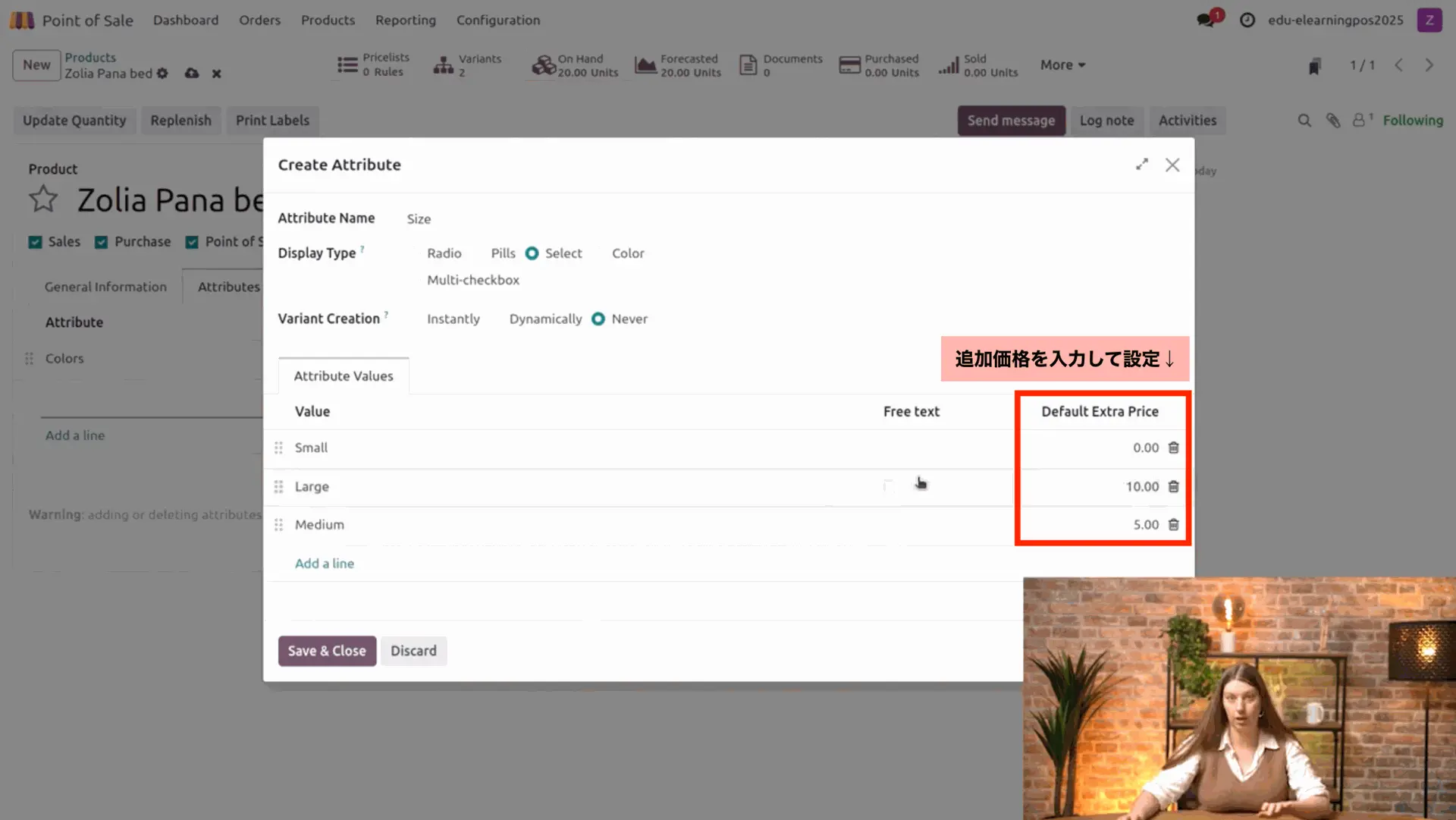Open the Configuration menu
The height and width of the screenshot is (820, 1456).
point(497,20)
